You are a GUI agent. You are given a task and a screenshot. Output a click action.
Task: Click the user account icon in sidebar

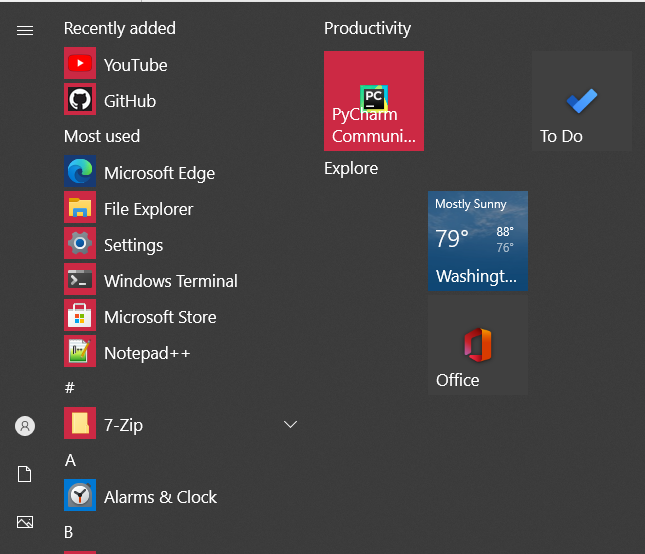click(25, 426)
